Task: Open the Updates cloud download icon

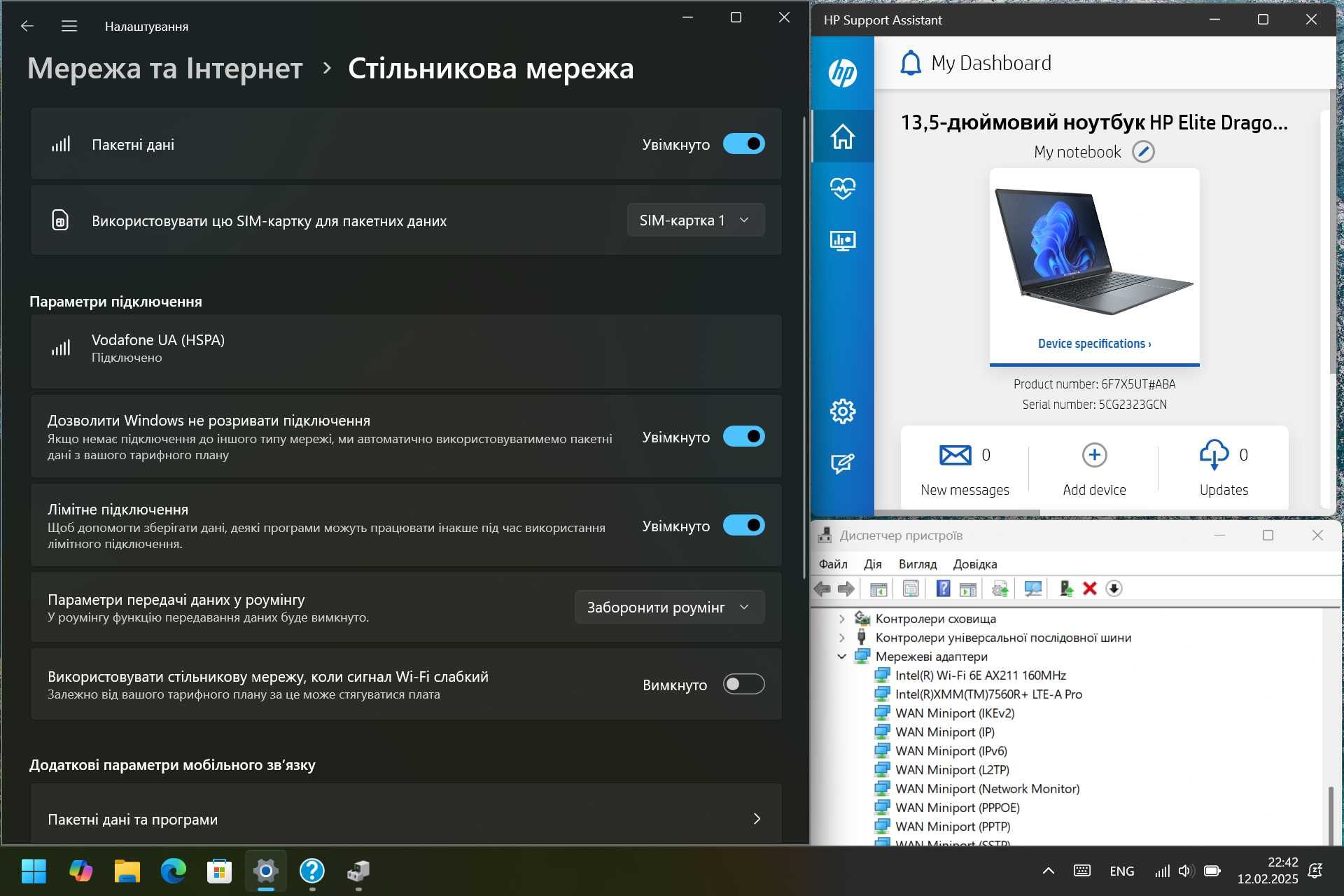Action: click(x=1214, y=455)
